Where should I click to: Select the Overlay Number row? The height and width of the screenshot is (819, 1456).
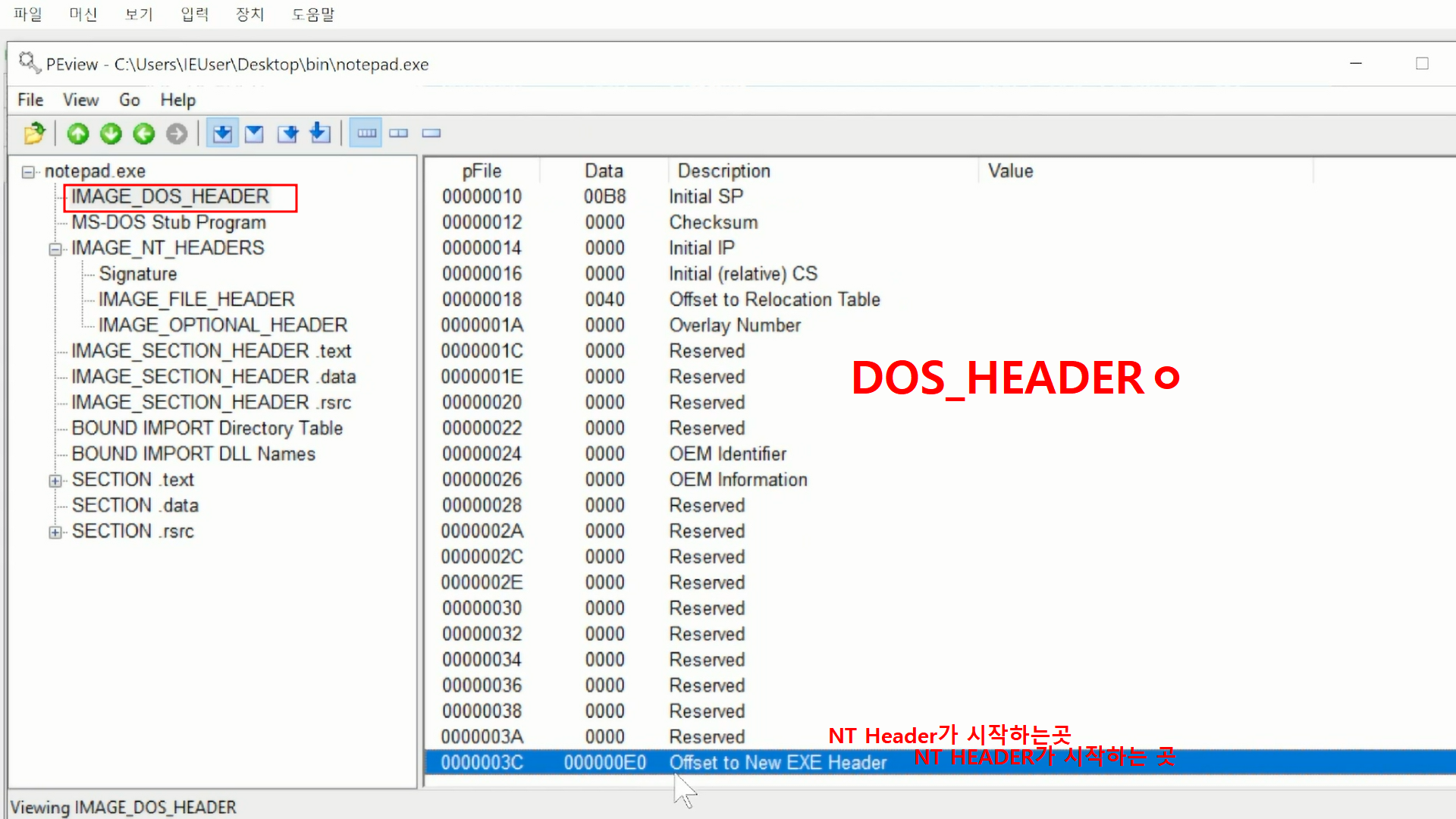click(x=940, y=326)
